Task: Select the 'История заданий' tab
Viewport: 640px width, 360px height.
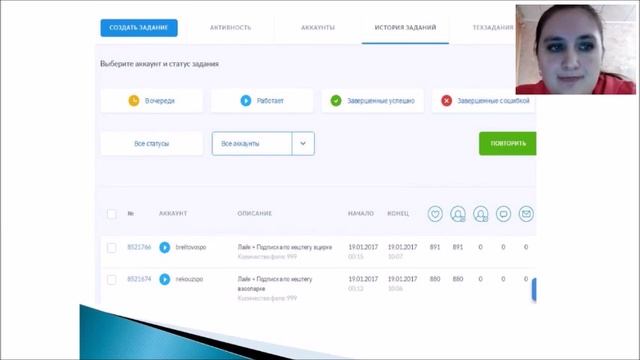Action: (x=405, y=28)
